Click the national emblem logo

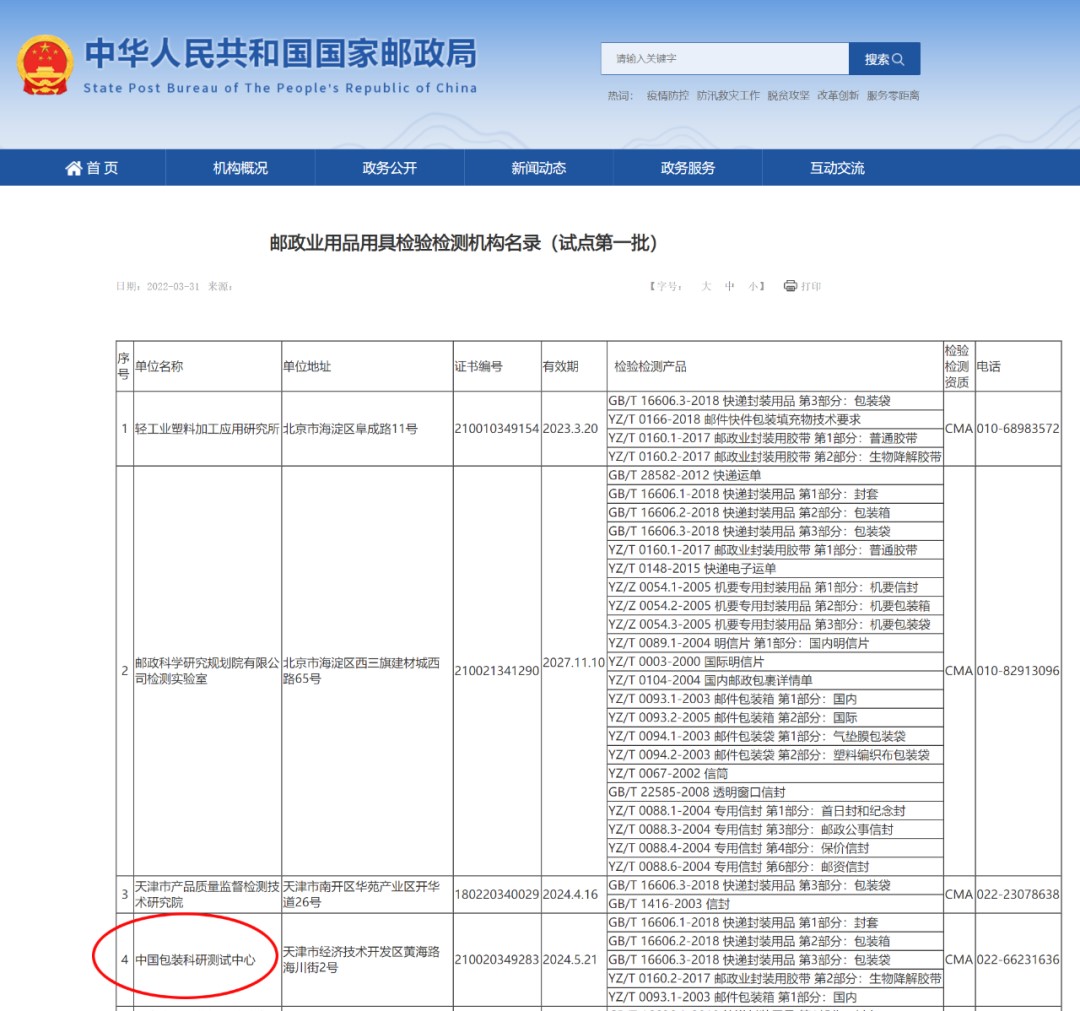(45, 66)
